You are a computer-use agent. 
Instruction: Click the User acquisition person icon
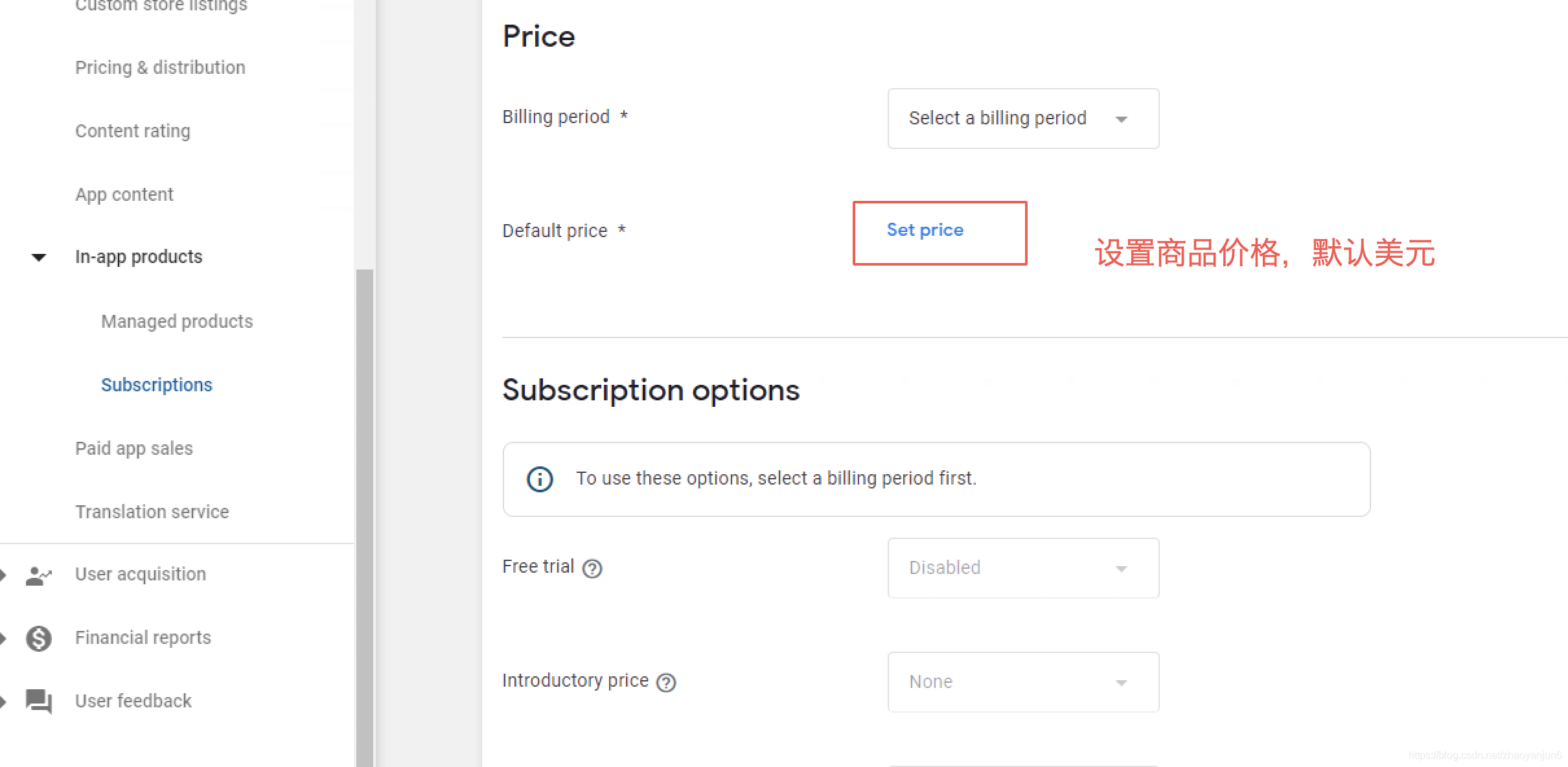point(38,575)
